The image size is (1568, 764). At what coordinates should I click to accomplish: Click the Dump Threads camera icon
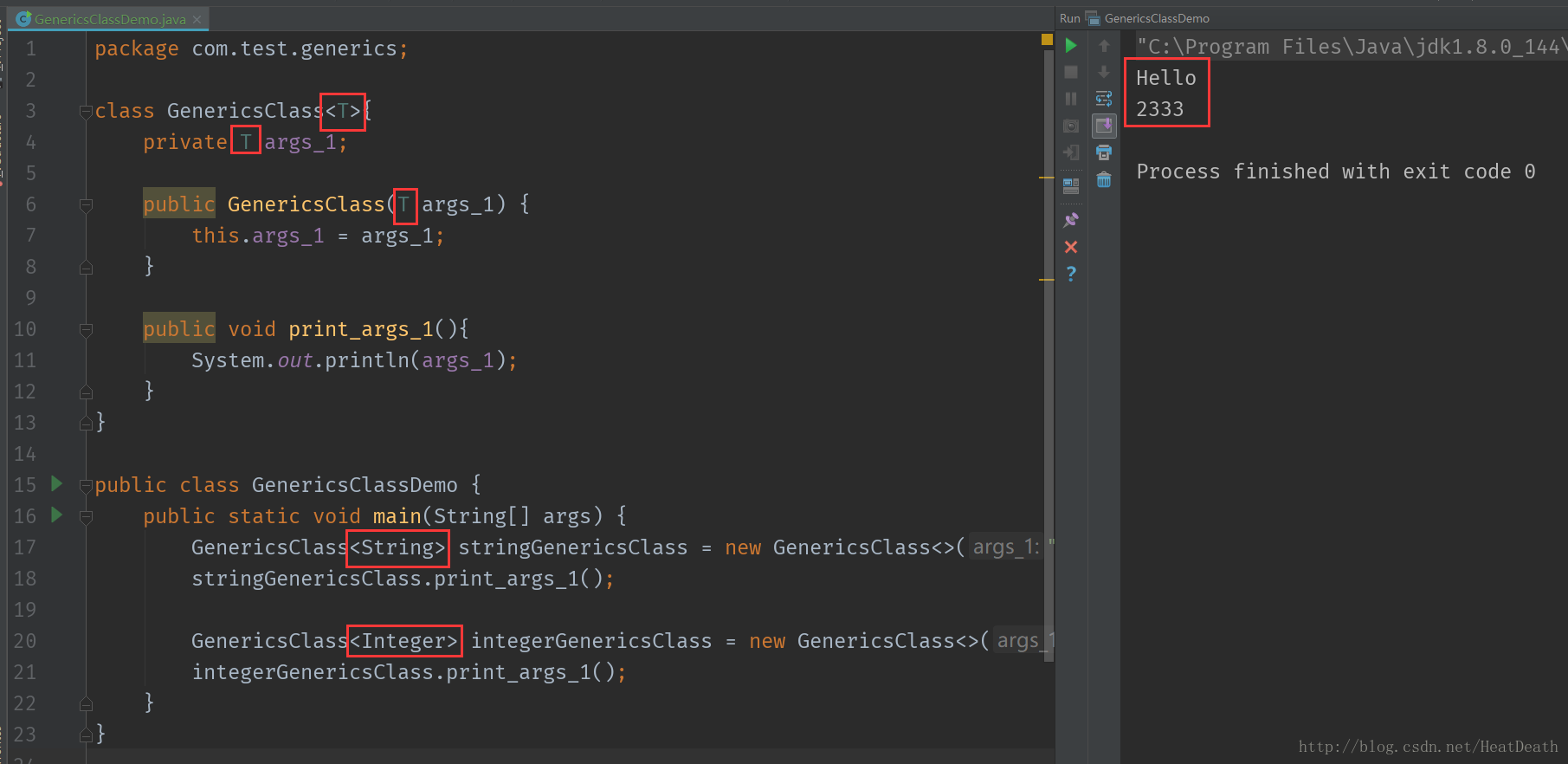1071,126
